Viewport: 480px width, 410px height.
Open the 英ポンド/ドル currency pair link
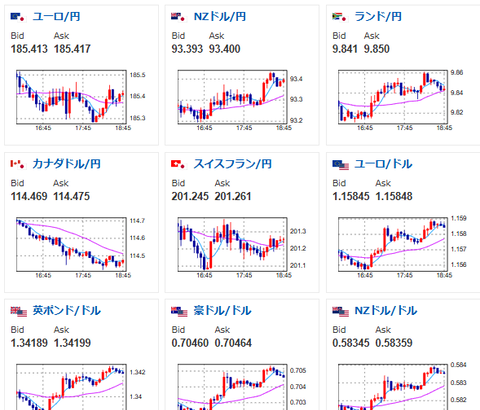tap(66, 310)
